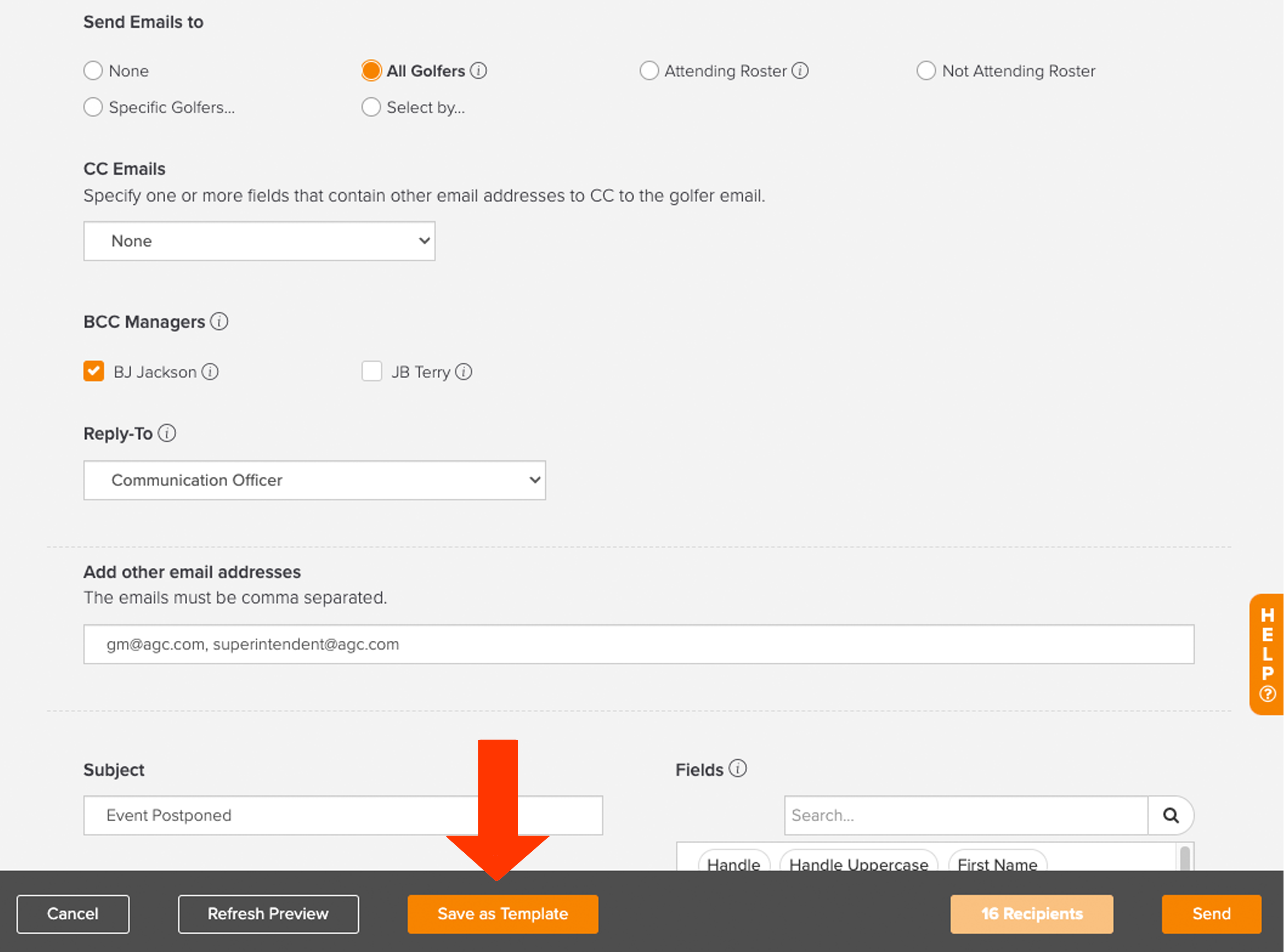
Task: Click the Save as Template button
Action: [502, 913]
